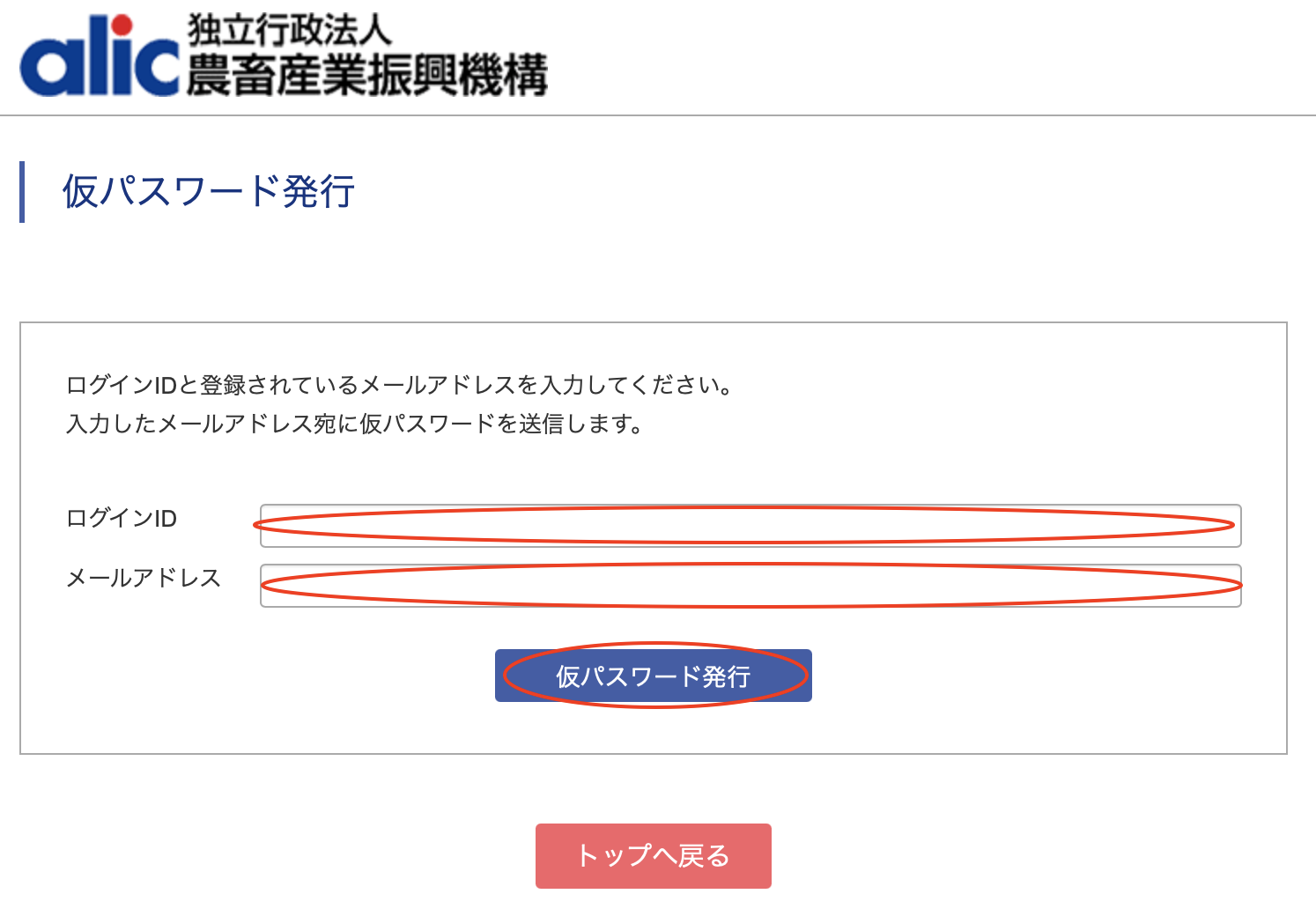Submit with the blue 仮パスワード発行 button

[654, 676]
